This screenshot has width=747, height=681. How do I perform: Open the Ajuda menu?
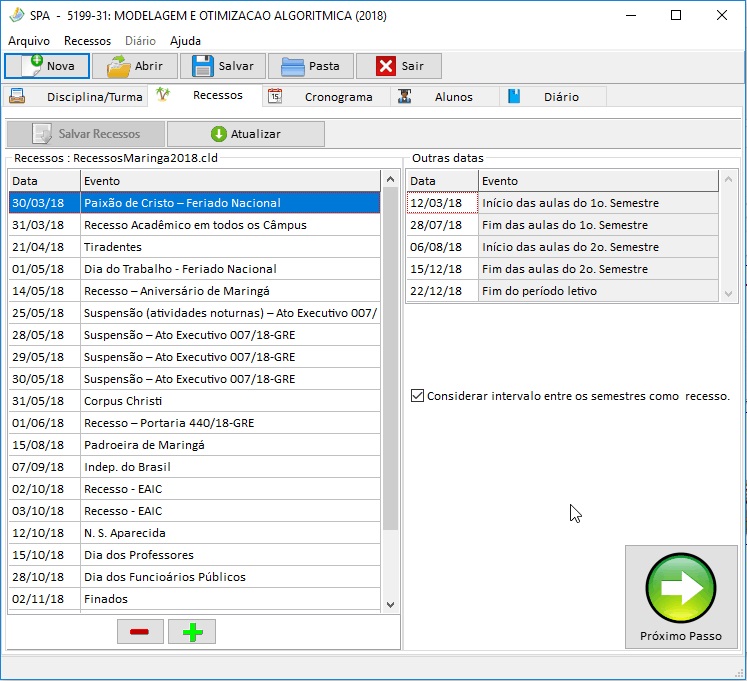[185, 41]
